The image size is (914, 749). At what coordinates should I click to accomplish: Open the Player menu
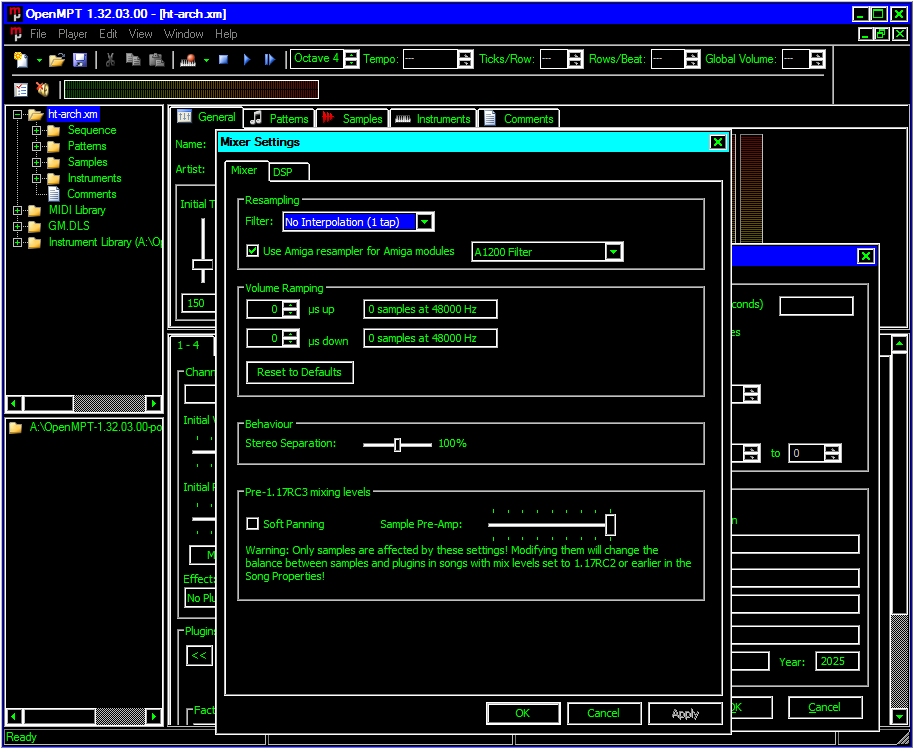73,34
